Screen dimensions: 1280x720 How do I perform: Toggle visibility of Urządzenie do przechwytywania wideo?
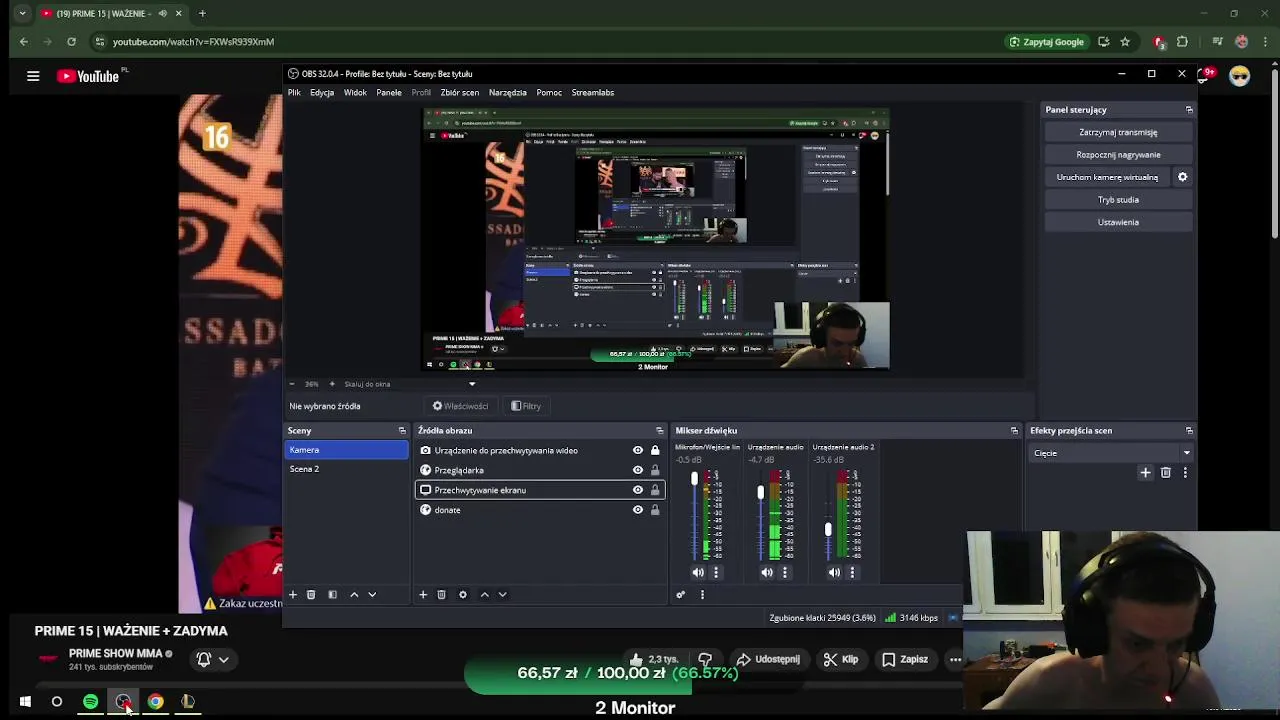tap(638, 450)
